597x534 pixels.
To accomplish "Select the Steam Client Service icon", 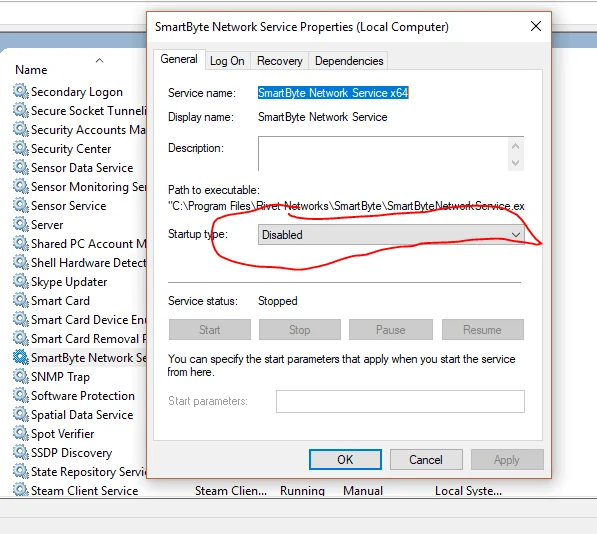I will (21, 490).
